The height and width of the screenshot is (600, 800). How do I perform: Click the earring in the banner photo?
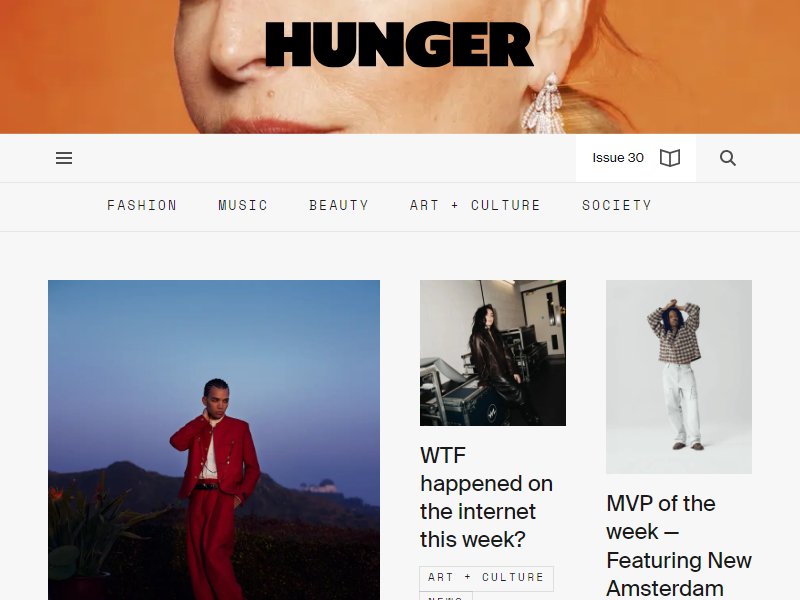tap(544, 105)
